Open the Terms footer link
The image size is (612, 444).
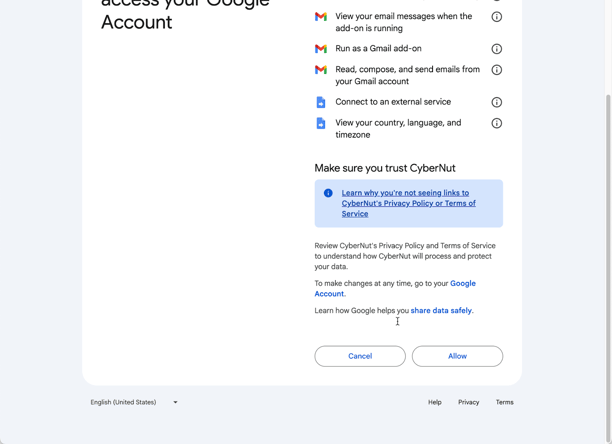[505, 402]
